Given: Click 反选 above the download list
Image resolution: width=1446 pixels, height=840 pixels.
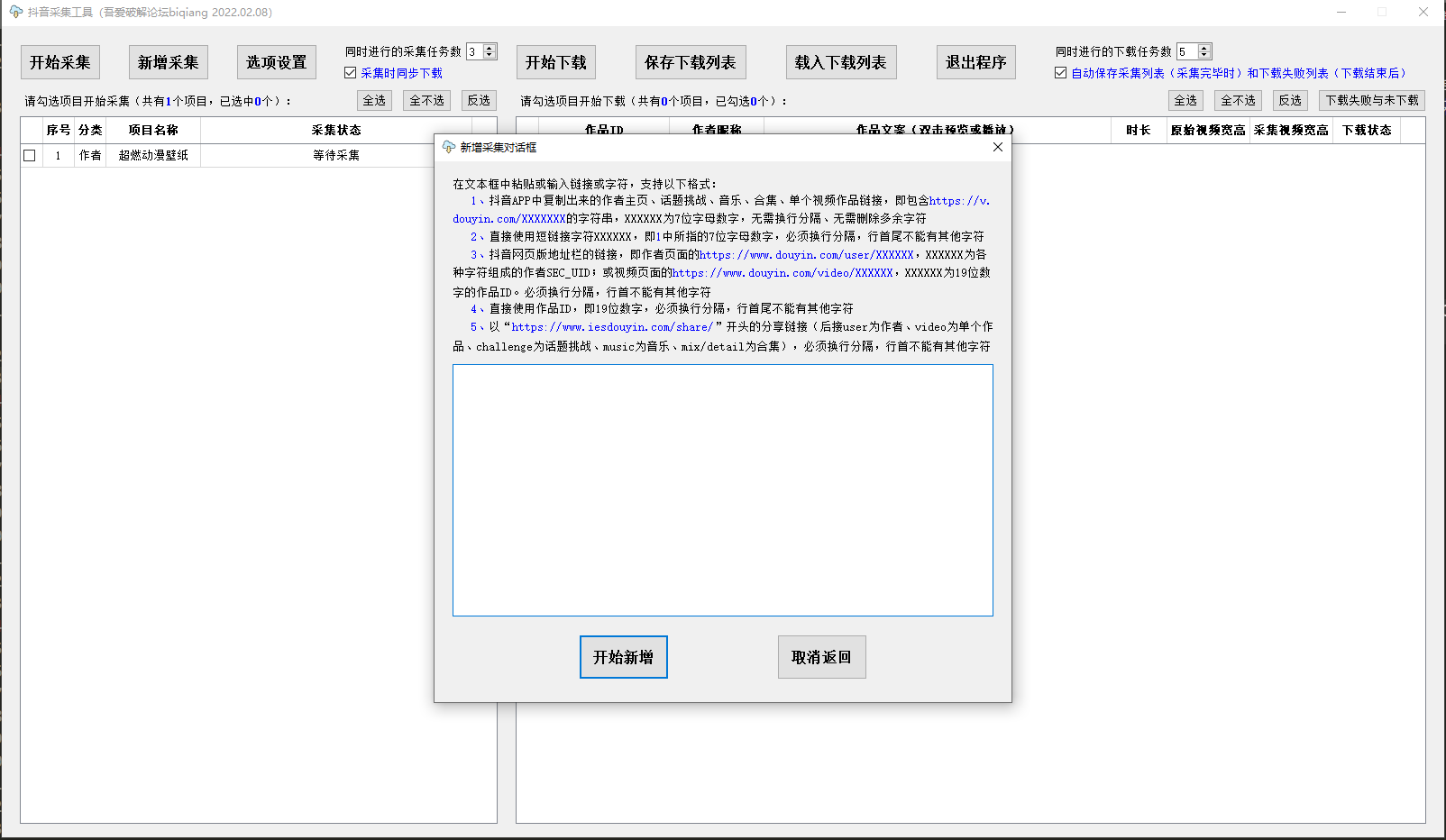Looking at the screenshot, I should click(1290, 100).
